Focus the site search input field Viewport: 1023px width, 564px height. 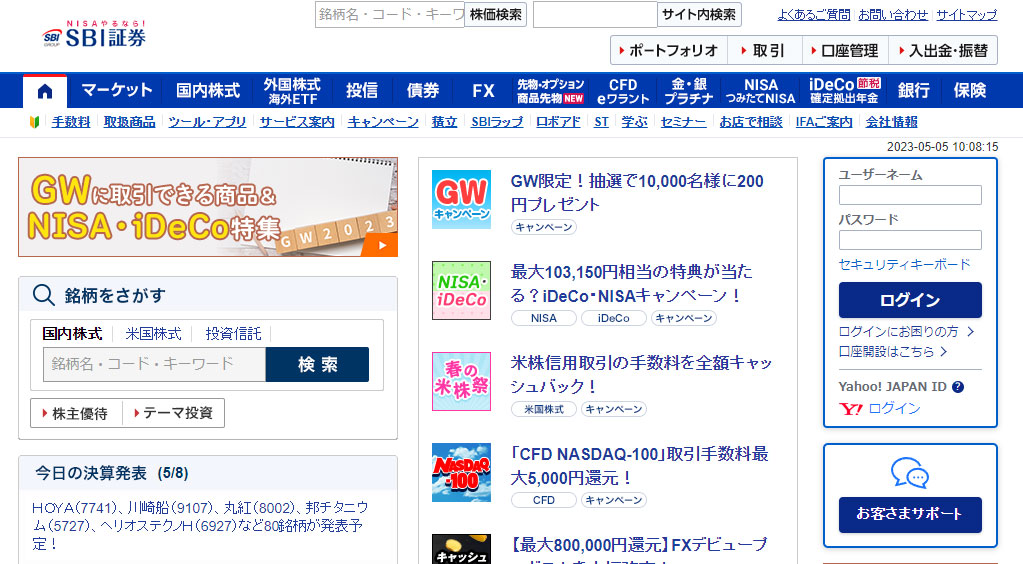click(595, 14)
